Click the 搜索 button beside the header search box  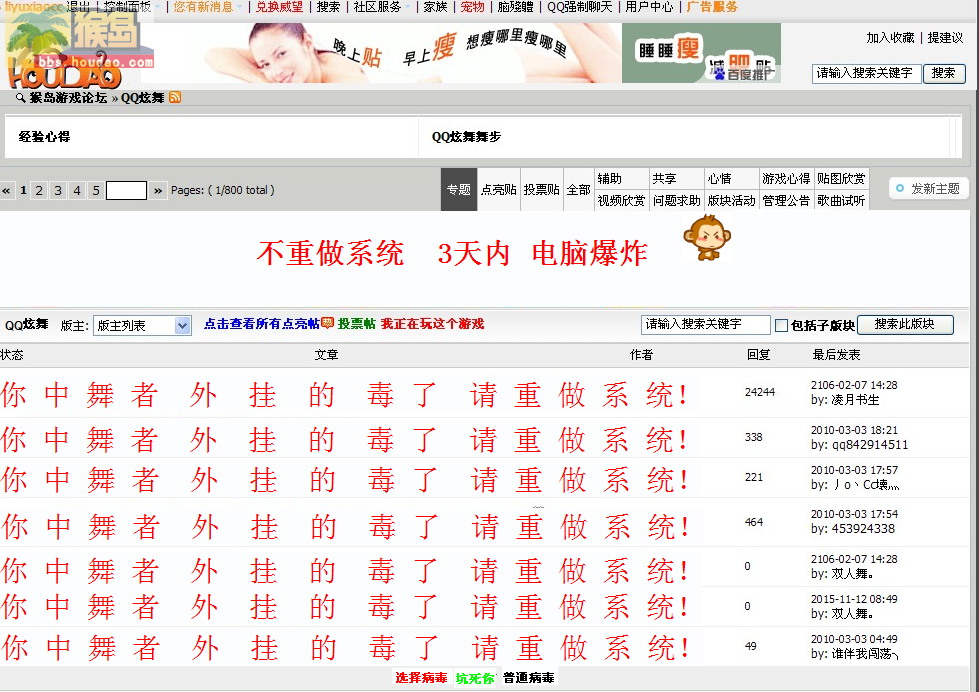944,73
